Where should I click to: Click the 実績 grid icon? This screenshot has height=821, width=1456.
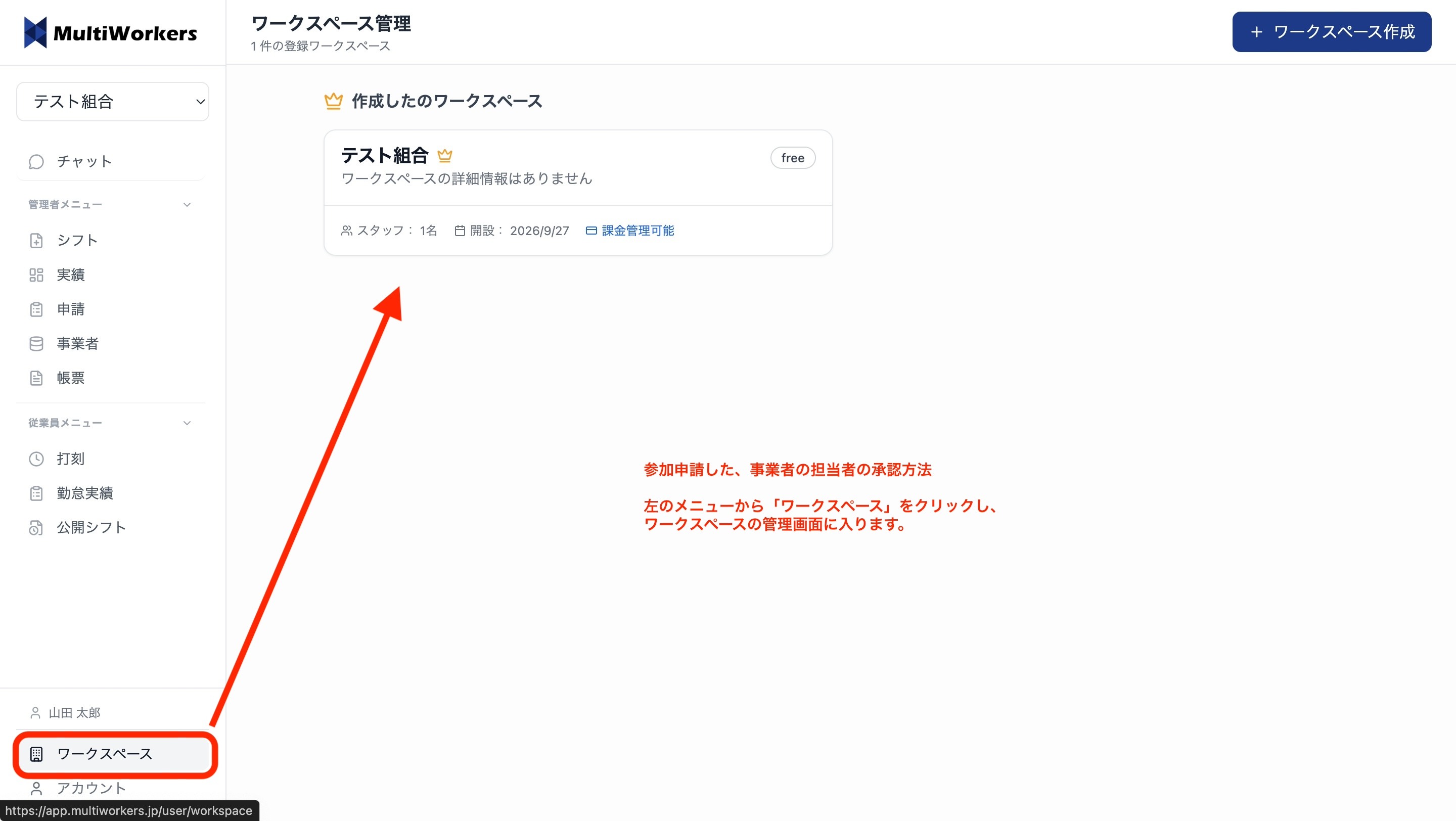pyautogui.click(x=36, y=275)
